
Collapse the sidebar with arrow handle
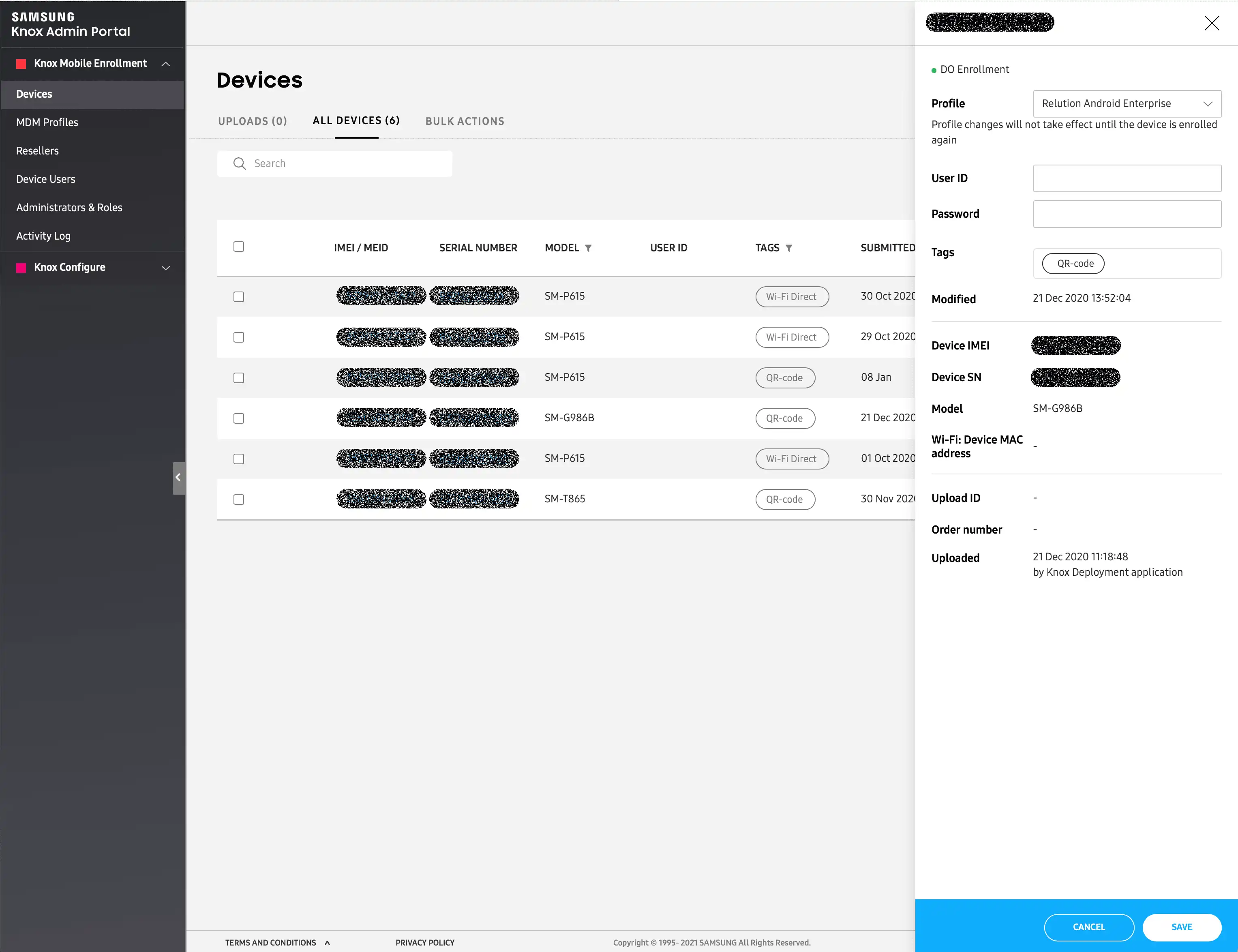pos(178,478)
